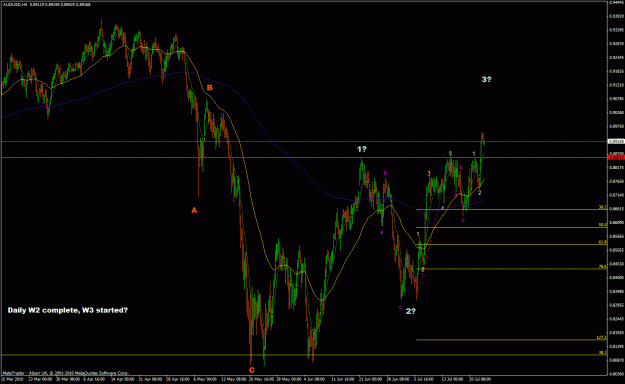Click the '14 Apr 00:00' time axis label

tap(123, 379)
